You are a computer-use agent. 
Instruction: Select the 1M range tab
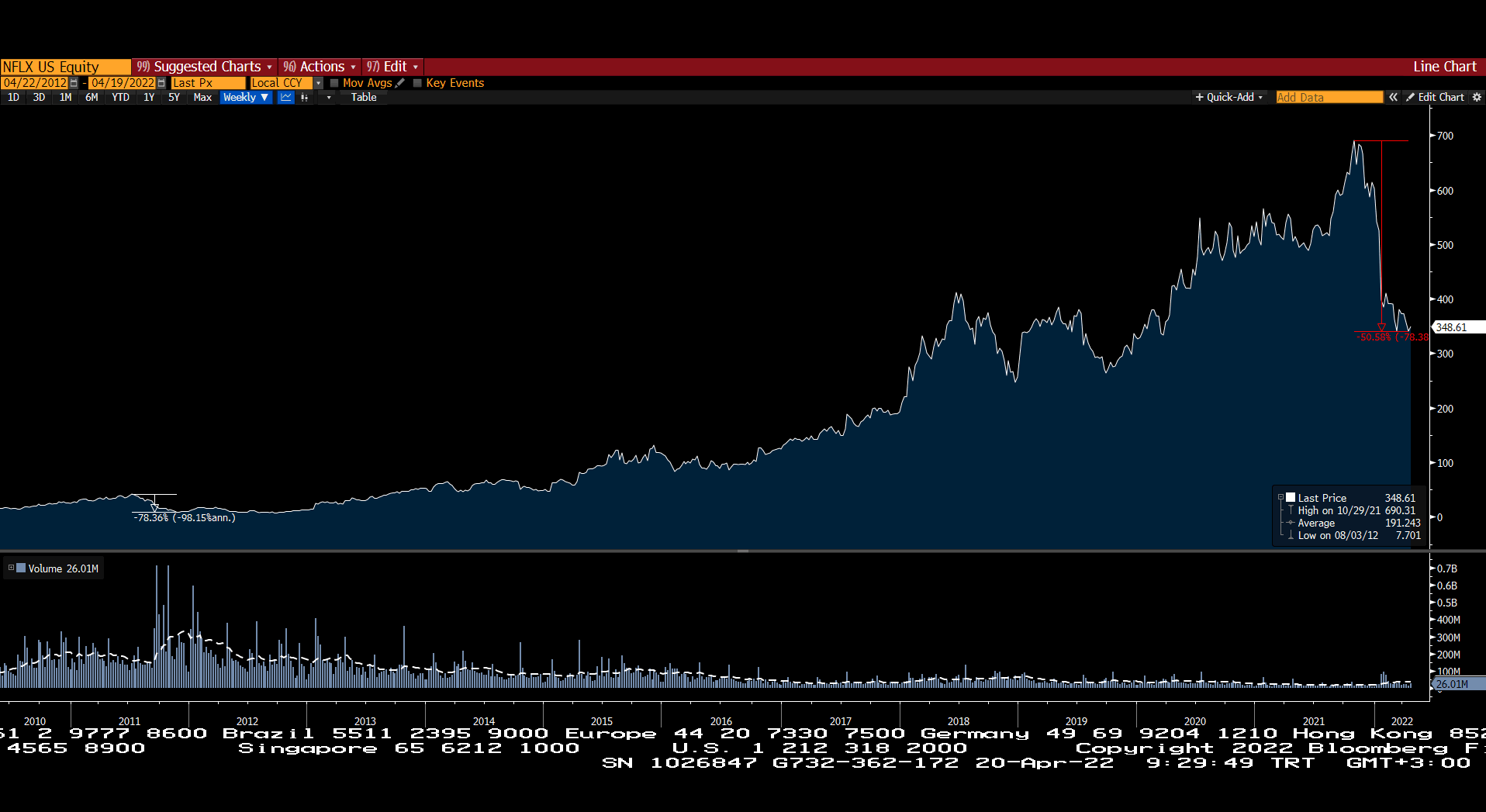(65, 97)
